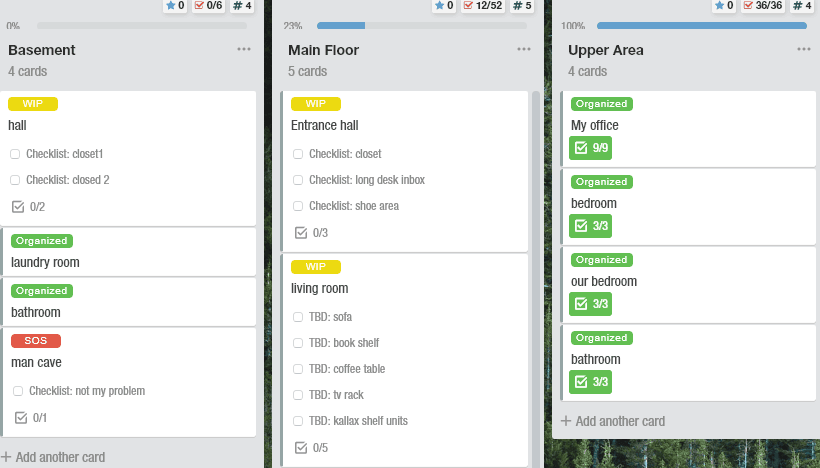
Task: Add another card to Basement list
Action: 53,457
